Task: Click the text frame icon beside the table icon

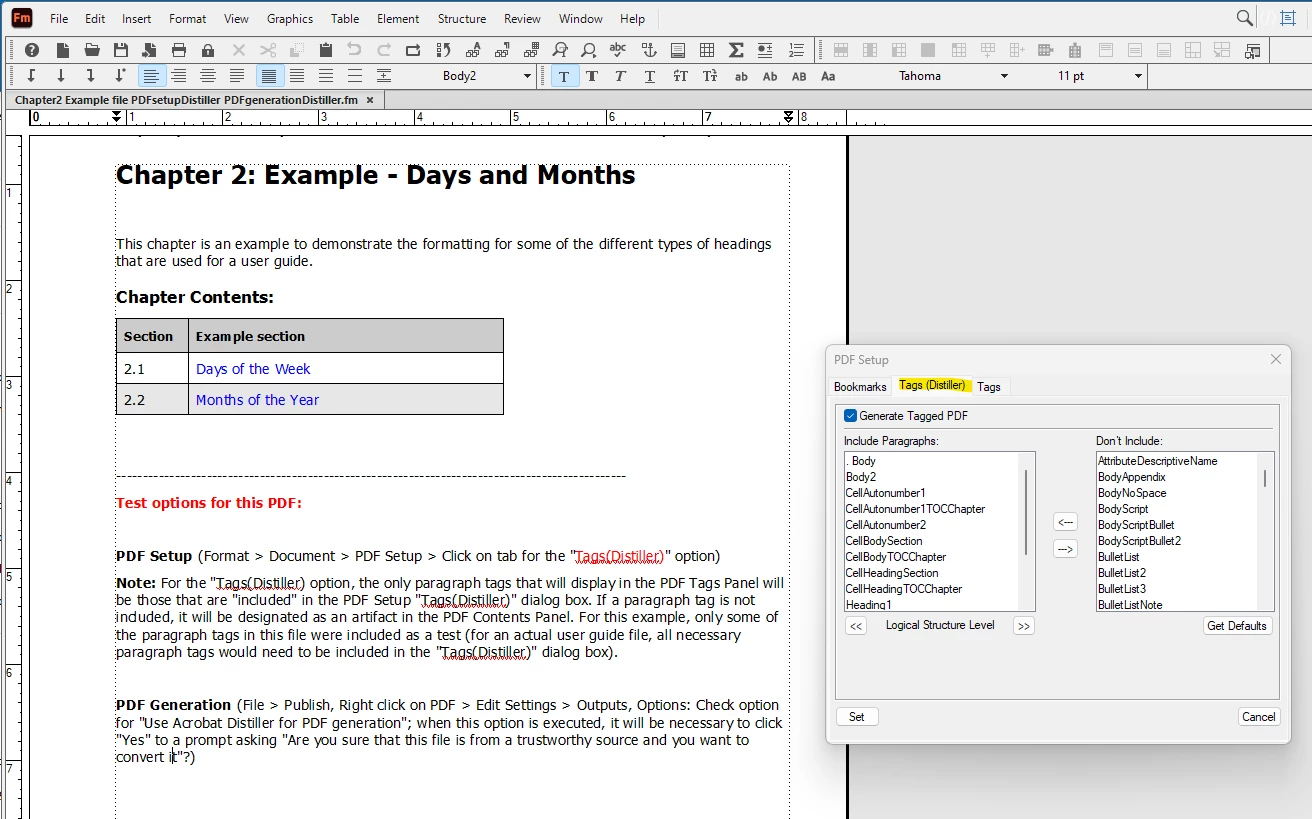Action: tap(678, 50)
